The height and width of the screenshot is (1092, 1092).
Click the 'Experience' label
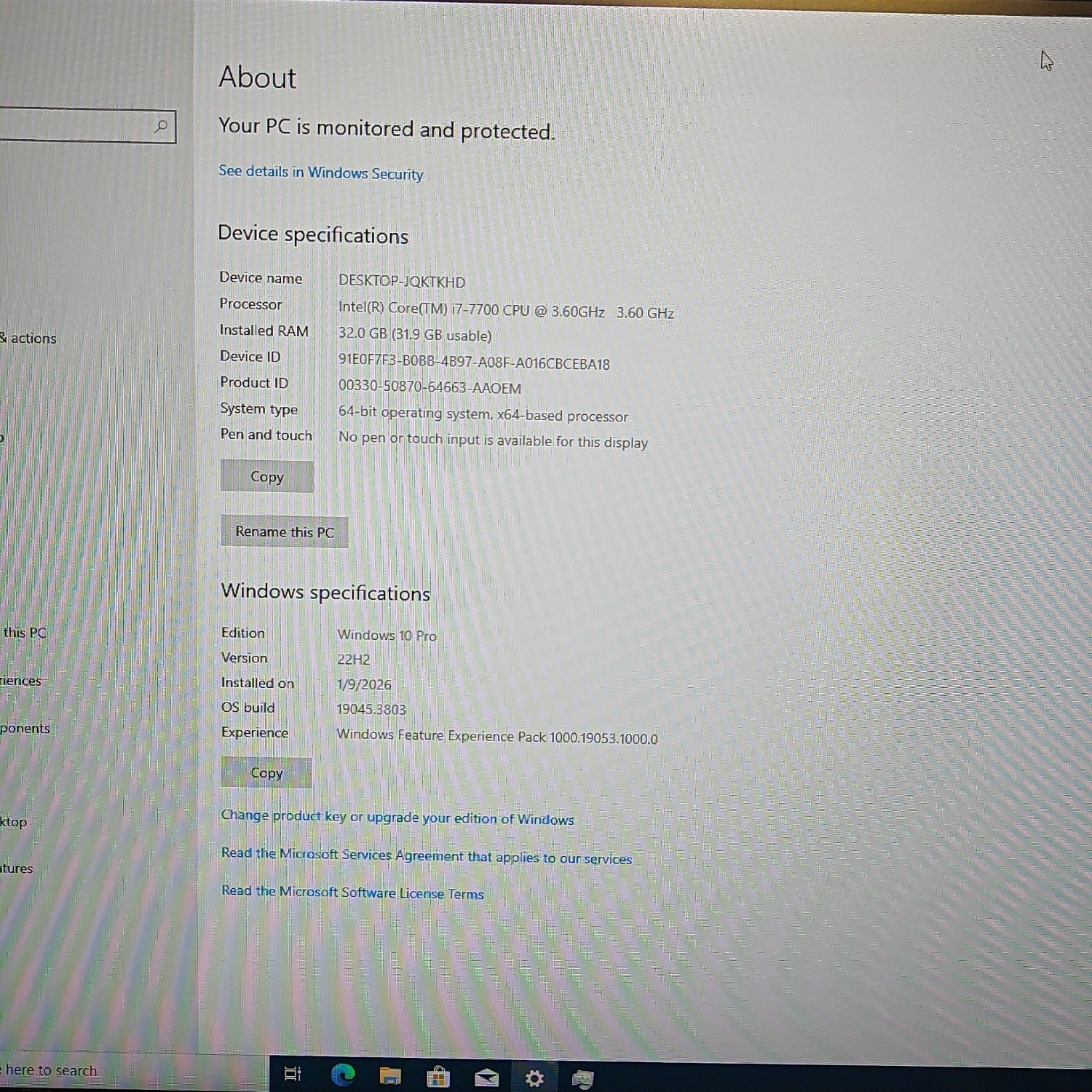pyautogui.click(x=255, y=732)
